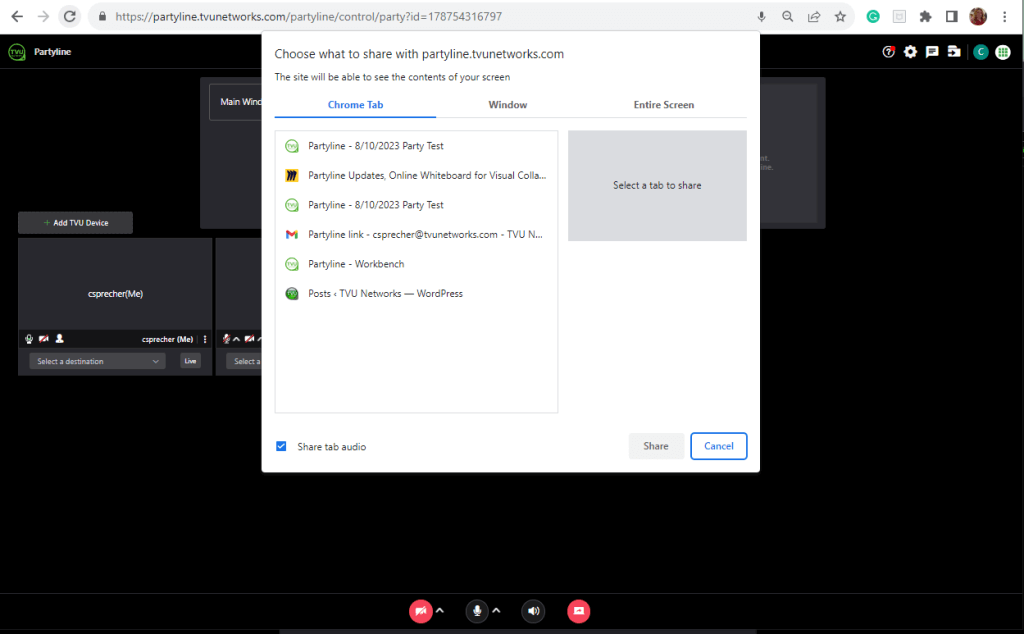Select first Partyline - 8/10/2023 Party Test tab

(417, 146)
